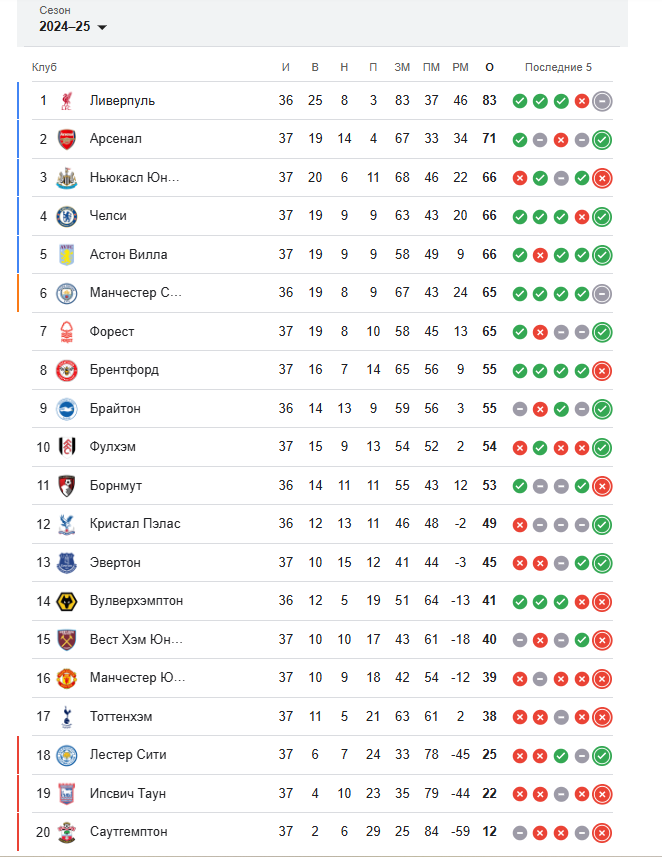This screenshot has height=857, width=662.
Task: Open the 2024–25 season dropdown
Action: click(73, 26)
